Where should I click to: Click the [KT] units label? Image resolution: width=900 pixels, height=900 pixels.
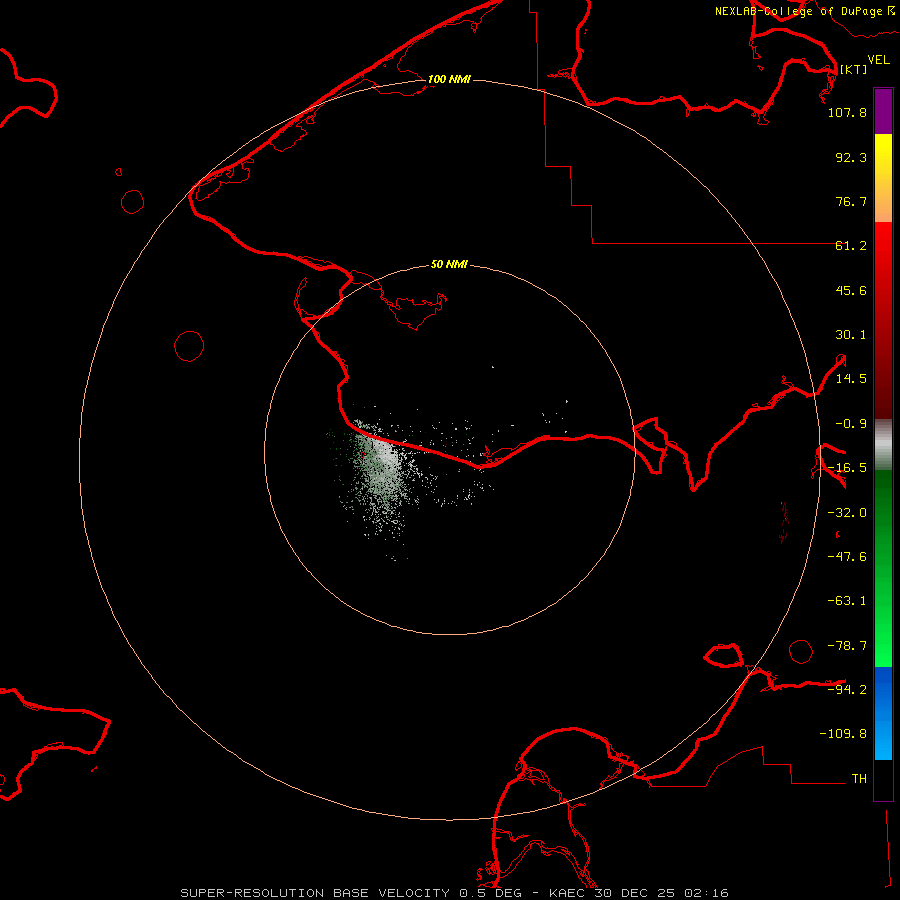[x=853, y=69]
